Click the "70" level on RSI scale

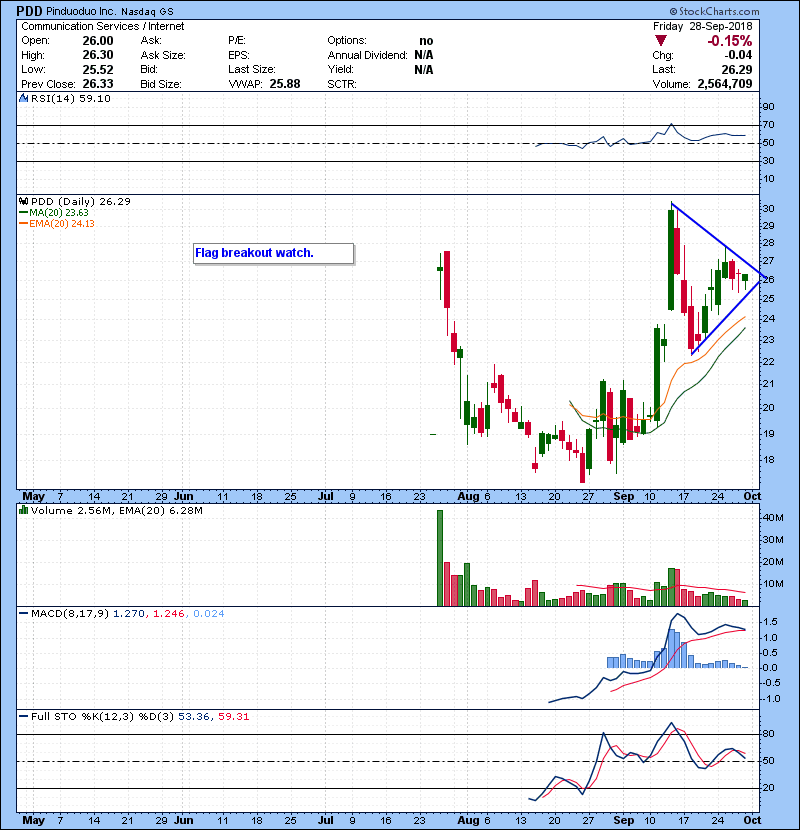click(x=768, y=124)
